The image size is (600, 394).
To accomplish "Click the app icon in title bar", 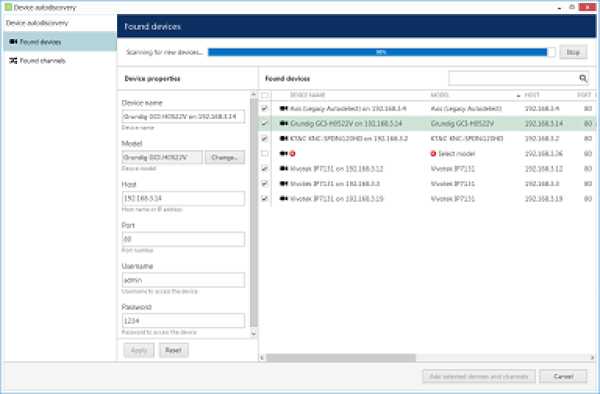I will [x=8, y=7].
